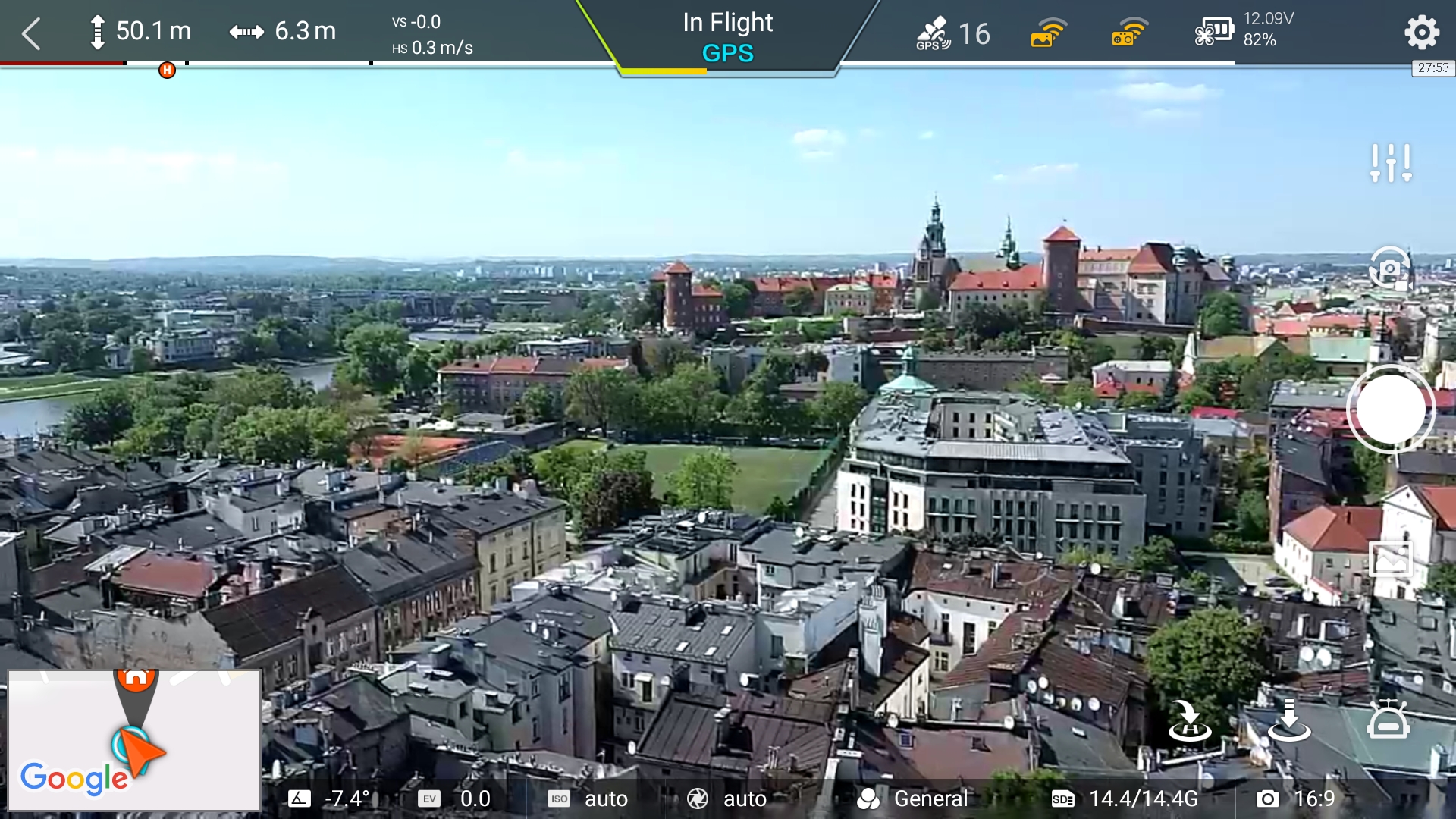The width and height of the screenshot is (1456, 819).
Task: Tap the GPS satellite icon
Action: click(x=934, y=33)
